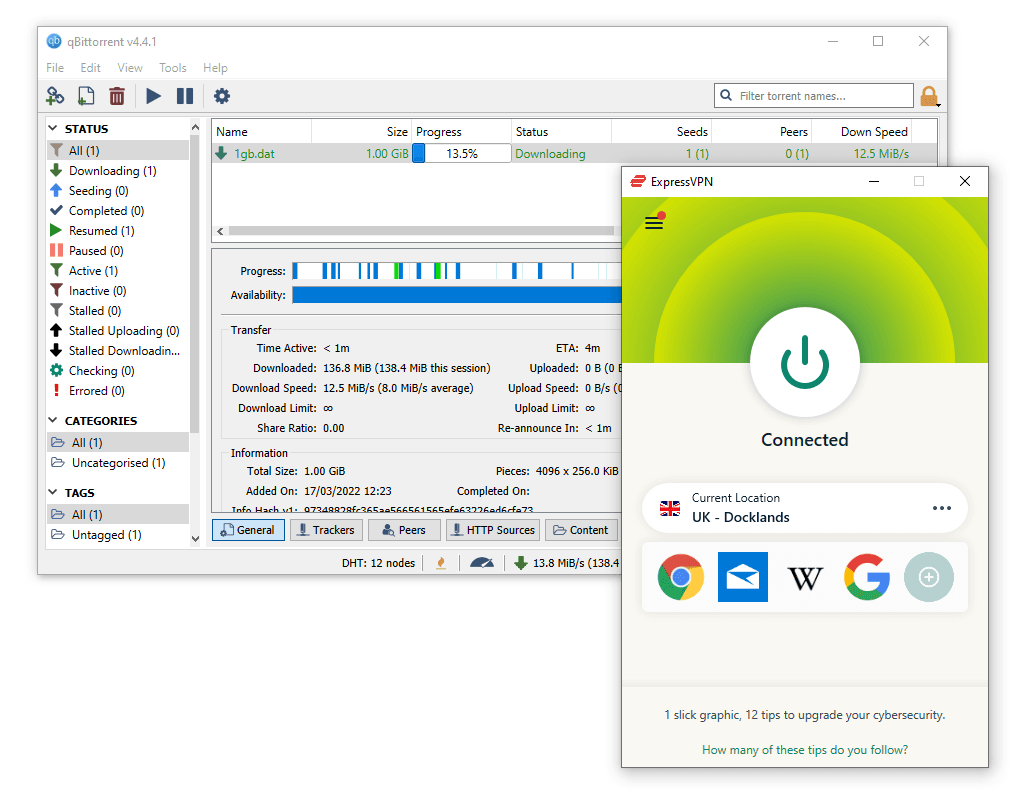Select the Untagged (1) tag
This screenshot has width=1023, height=793.
click(x=118, y=535)
